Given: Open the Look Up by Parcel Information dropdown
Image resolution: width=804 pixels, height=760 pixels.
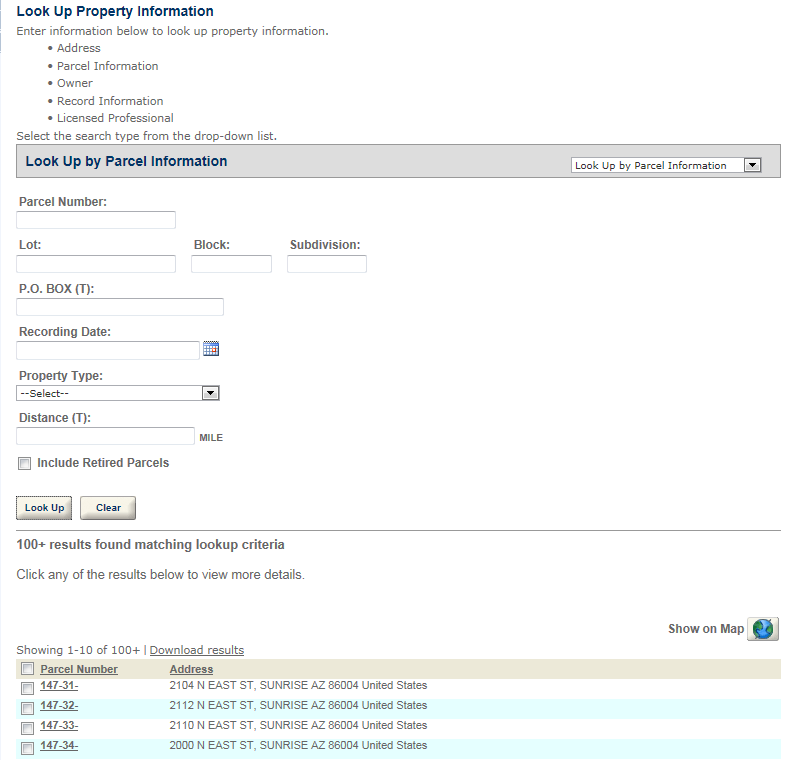Looking at the screenshot, I should 666,166.
